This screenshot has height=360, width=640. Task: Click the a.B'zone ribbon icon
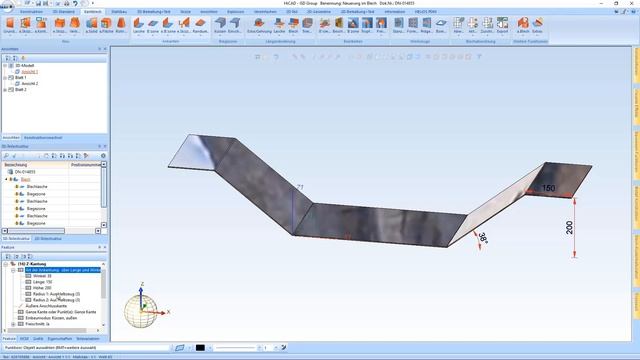(168, 23)
